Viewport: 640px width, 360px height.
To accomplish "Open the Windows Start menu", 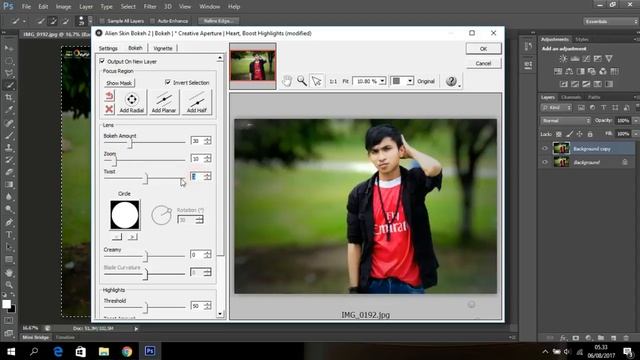I will pos(11,351).
